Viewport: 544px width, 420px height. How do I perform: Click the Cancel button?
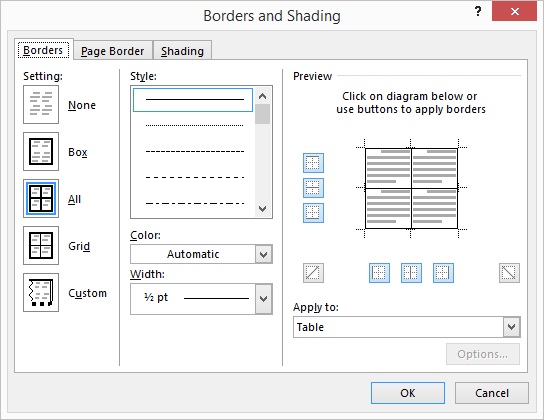tap(492, 393)
